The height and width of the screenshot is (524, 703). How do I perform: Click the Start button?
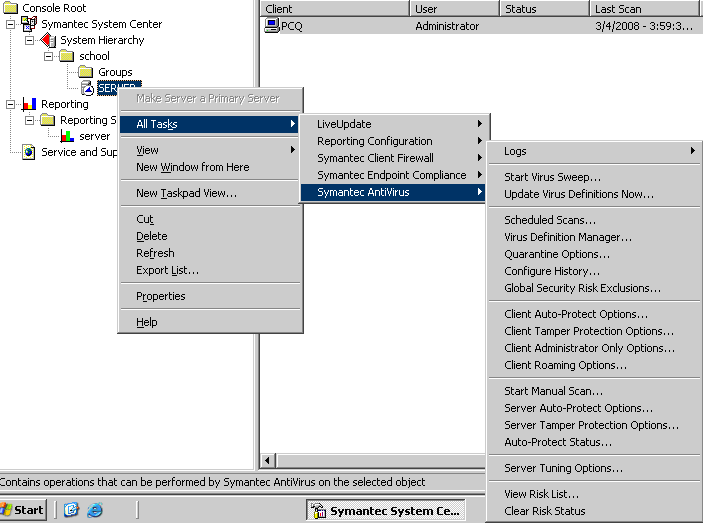point(23,510)
